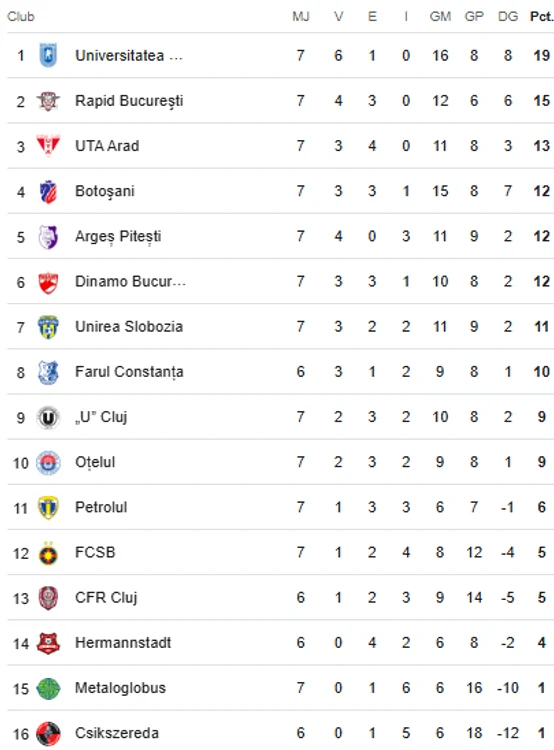Click the MJ column header
Image resolution: width=554 pixels, height=750 pixels.
tap(300, 17)
